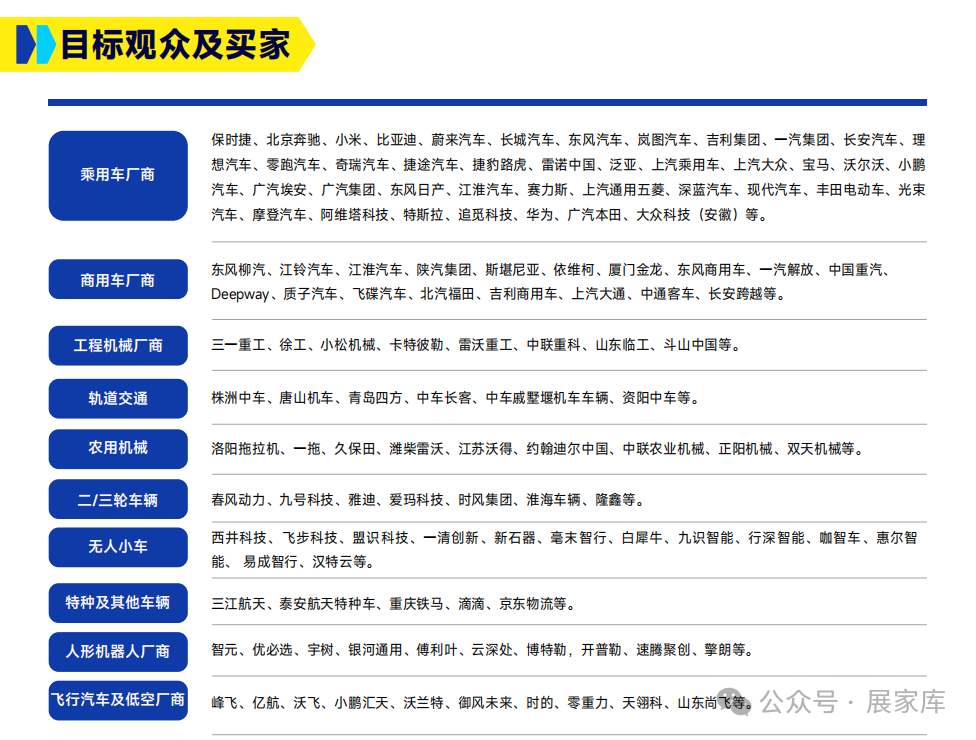Click the 工程机械厂商 sidebar label

point(117,345)
